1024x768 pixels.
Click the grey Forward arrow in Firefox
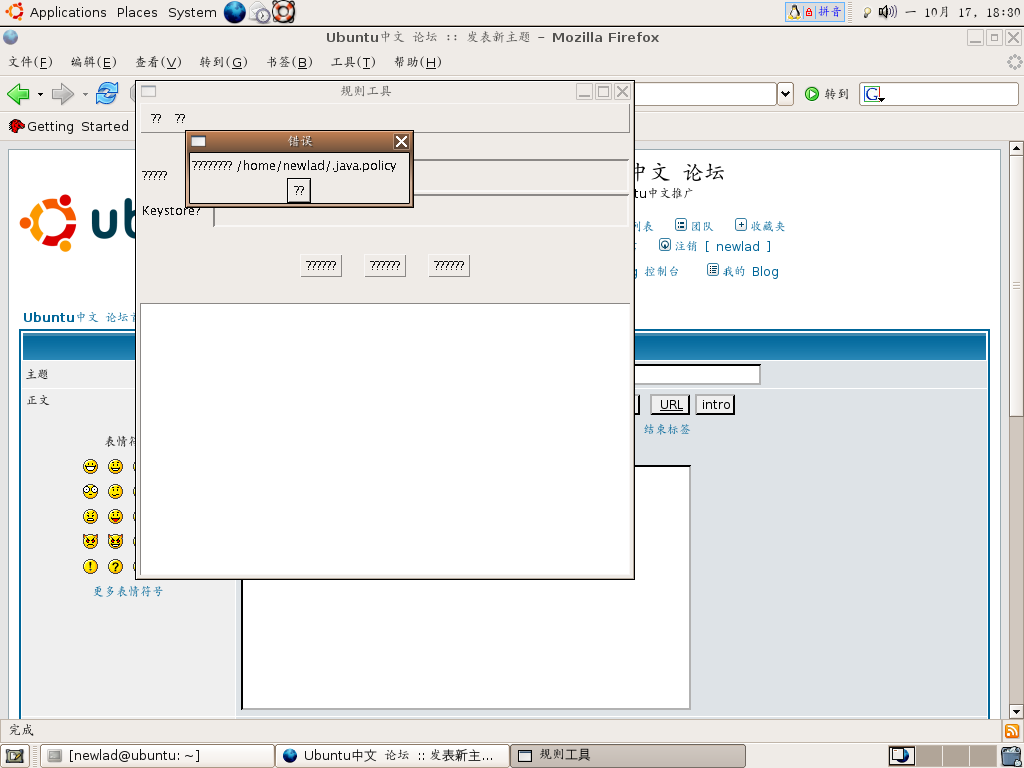point(63,94)
